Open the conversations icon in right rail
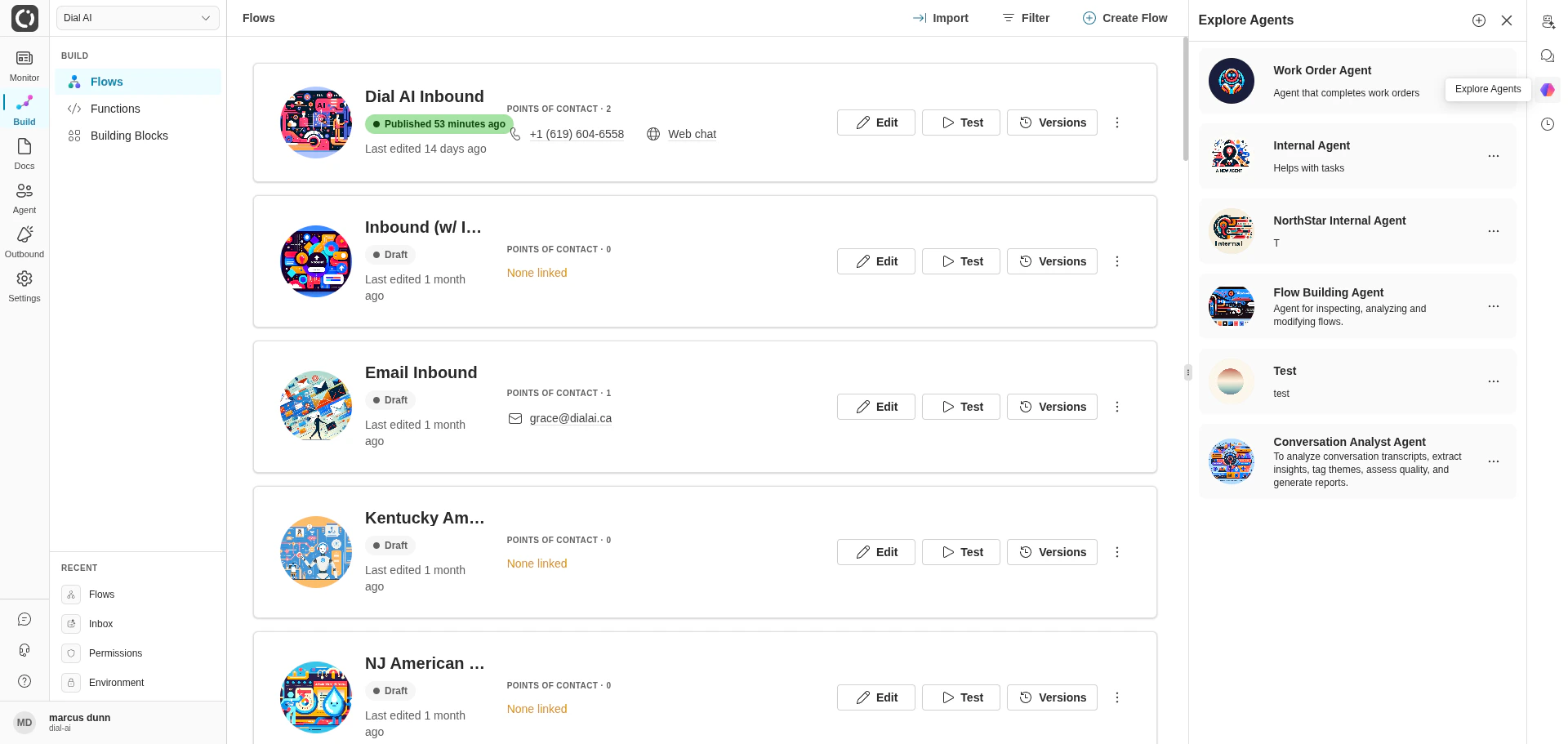The image size is (1568, 744). 1548,56
